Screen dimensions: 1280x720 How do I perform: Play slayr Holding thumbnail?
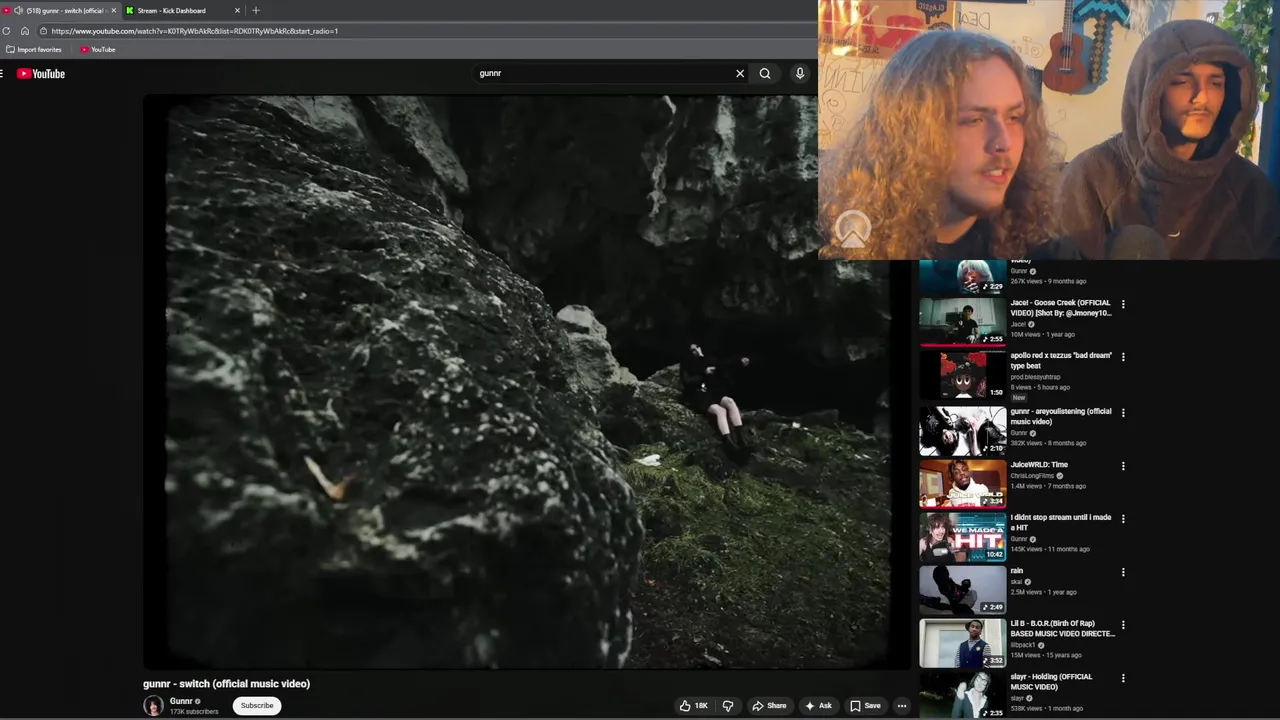pyautogui.click(x=962, y=696)
